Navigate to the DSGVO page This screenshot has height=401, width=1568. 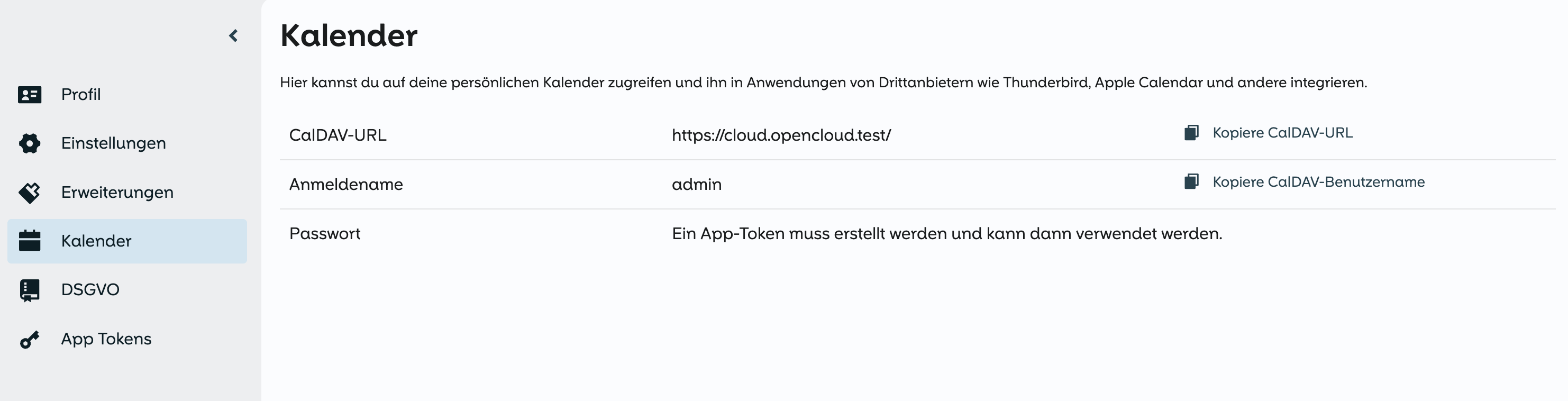click(90, 290)
